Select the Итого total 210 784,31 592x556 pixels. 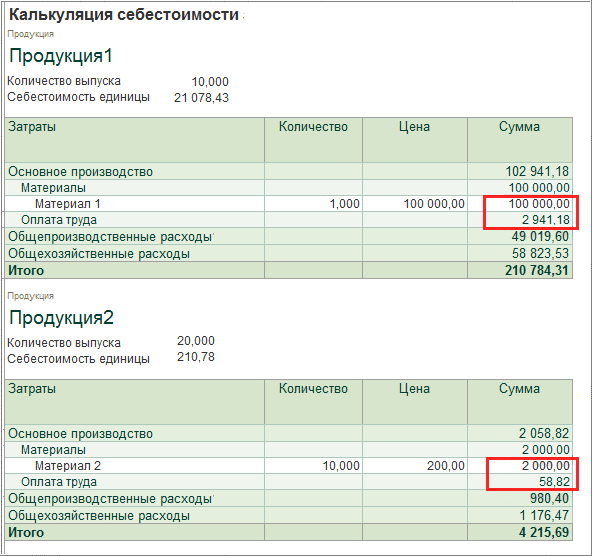click(x=536, y=270)
